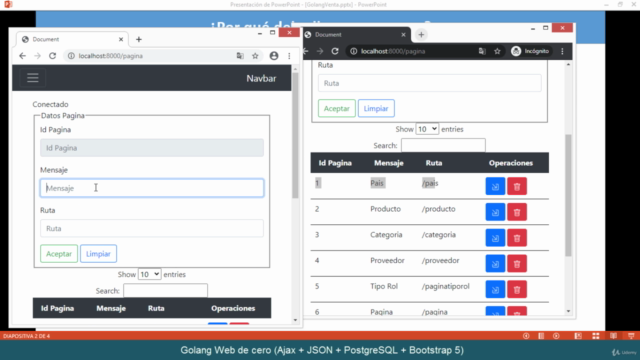The width and height of the screenshot is (640, 360).
Task: Select /paginatiporol route cell
Action: (x=445, y=286)
